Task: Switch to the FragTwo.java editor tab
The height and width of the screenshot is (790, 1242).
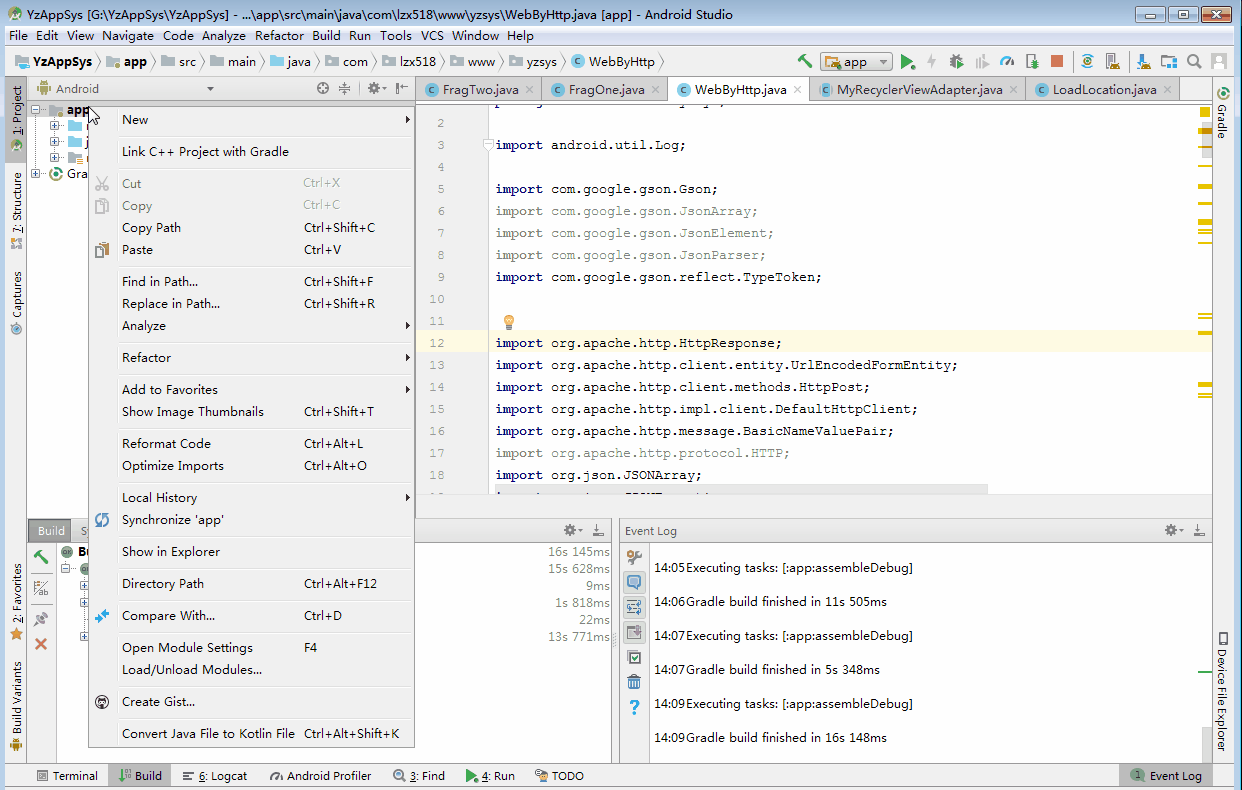Action: point(479,89)
